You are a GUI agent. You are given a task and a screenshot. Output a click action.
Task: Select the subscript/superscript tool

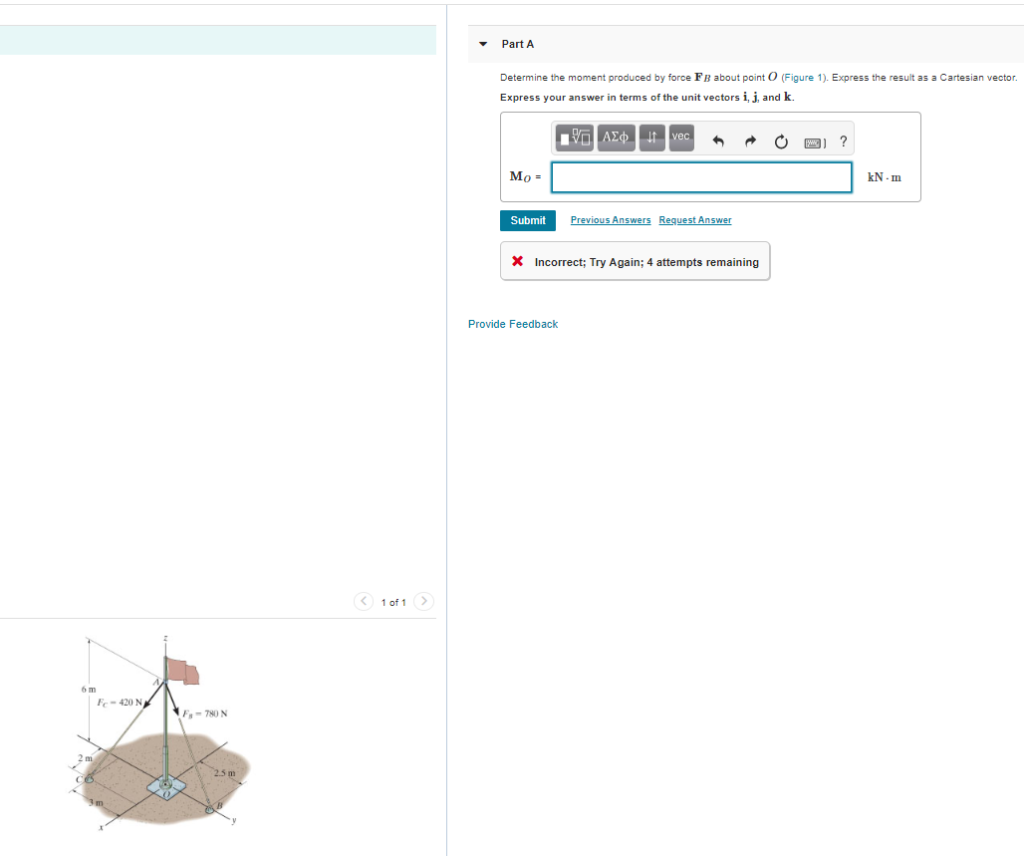coord(651,138)
